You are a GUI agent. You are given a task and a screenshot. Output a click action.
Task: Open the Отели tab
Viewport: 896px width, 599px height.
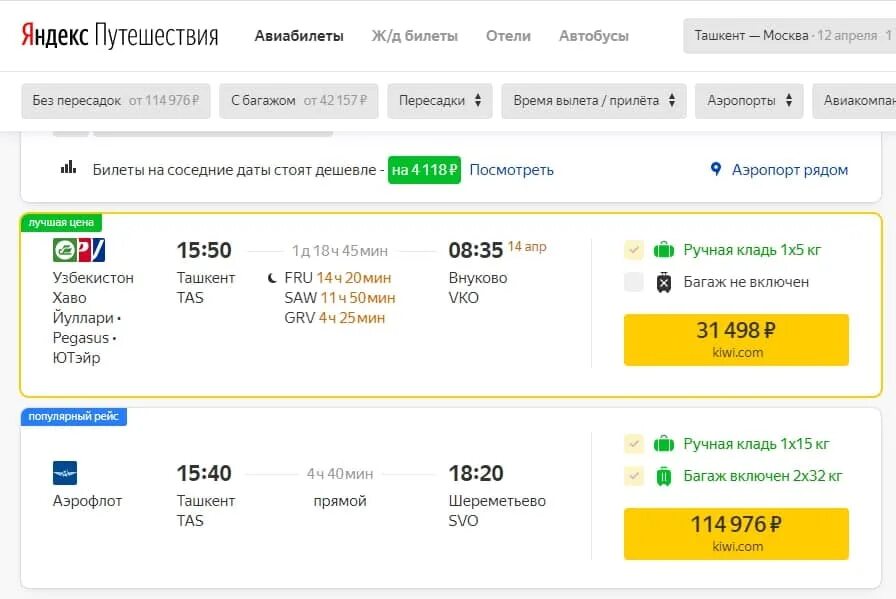tap(508, 36)
